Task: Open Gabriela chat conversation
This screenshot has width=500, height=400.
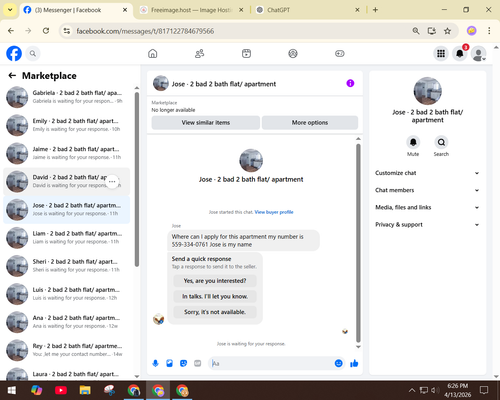Action: 67,97
